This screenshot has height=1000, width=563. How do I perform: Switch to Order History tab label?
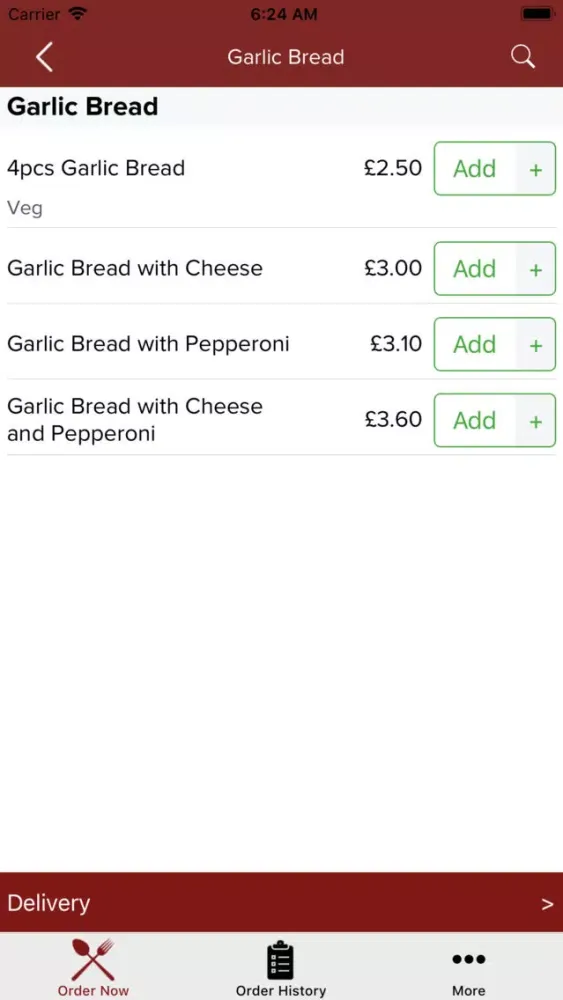[x=281, y=990]
